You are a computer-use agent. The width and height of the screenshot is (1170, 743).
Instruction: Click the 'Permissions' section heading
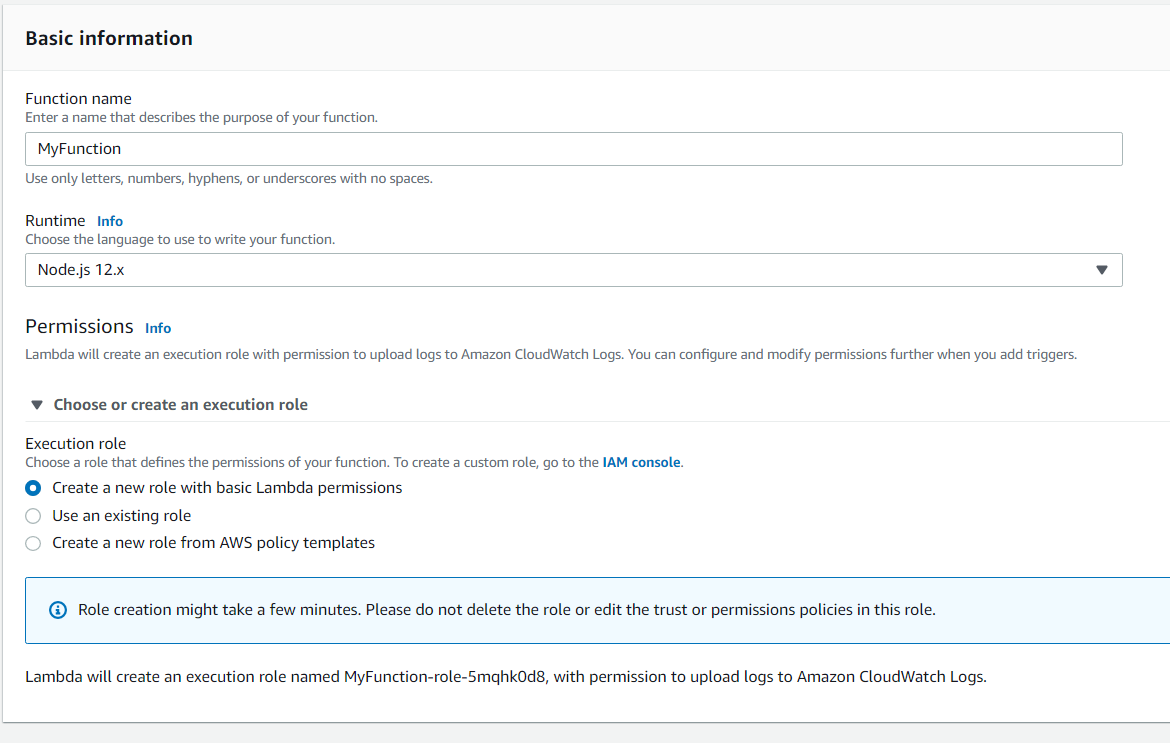point(79,327)
